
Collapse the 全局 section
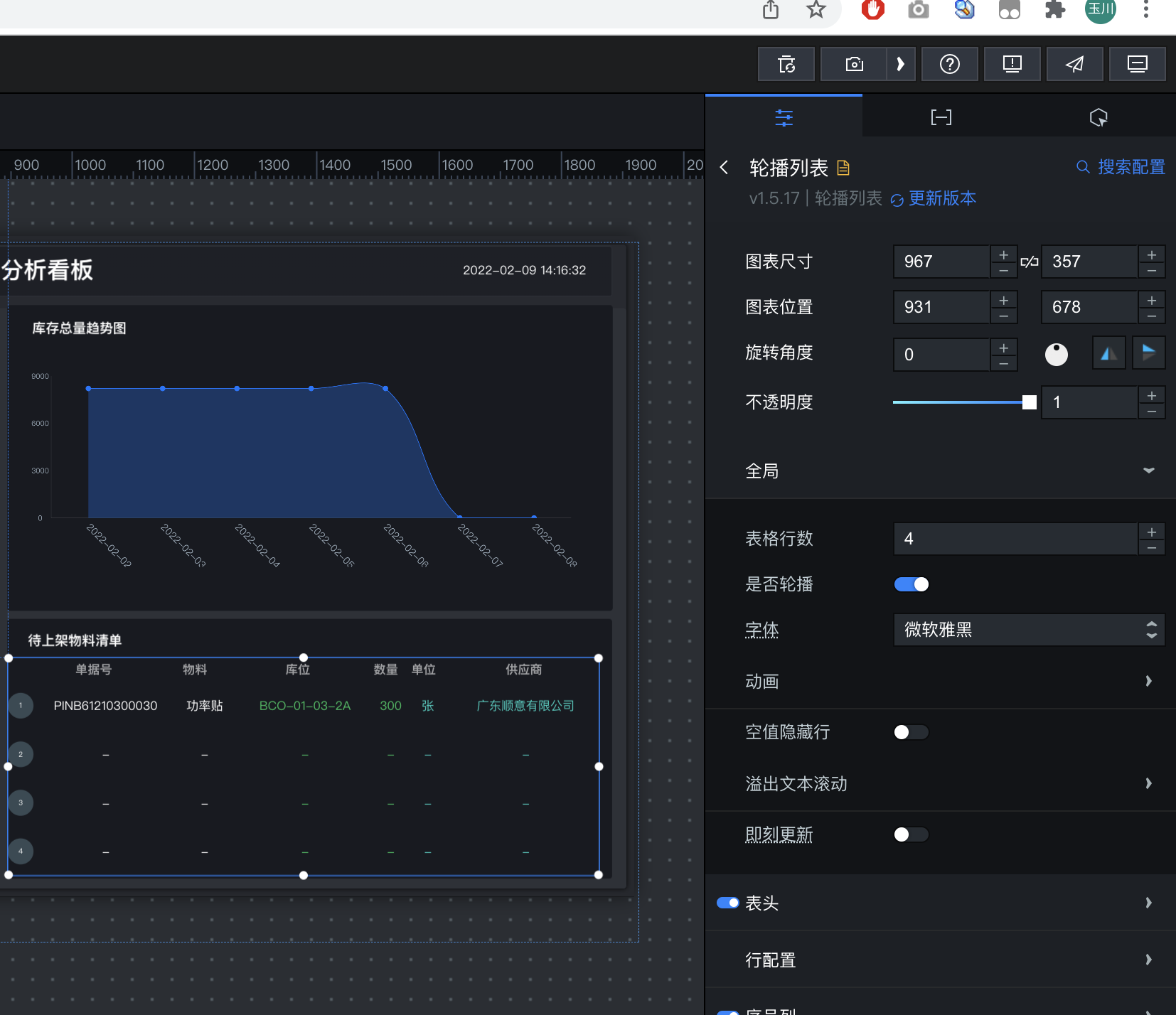(1148, 470)
